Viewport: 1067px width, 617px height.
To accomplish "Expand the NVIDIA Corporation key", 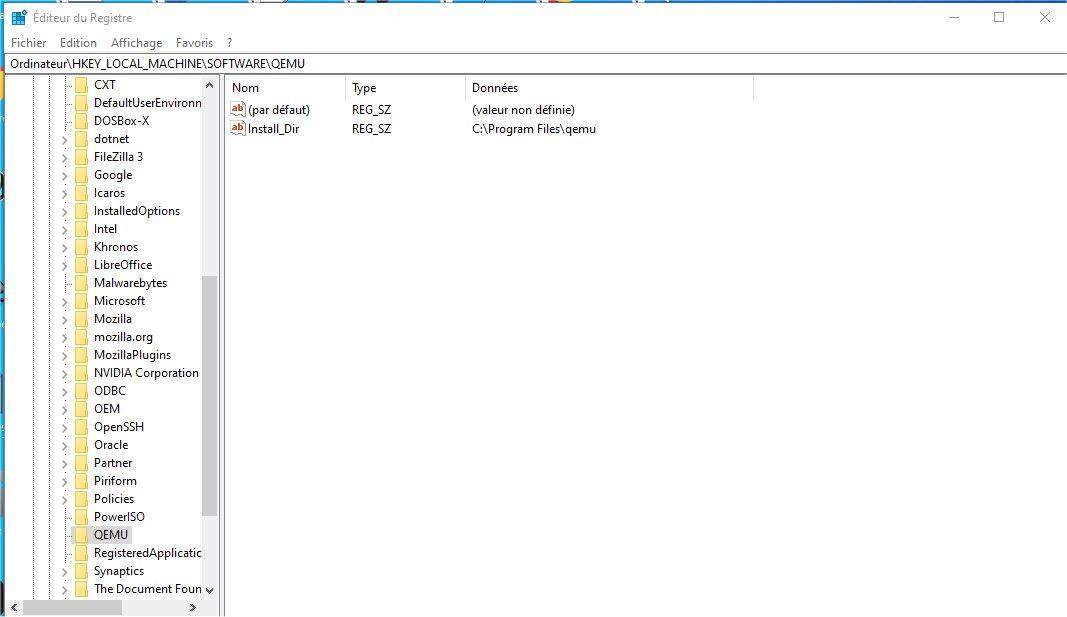I will pyautogui.click(x=64, y=373).
